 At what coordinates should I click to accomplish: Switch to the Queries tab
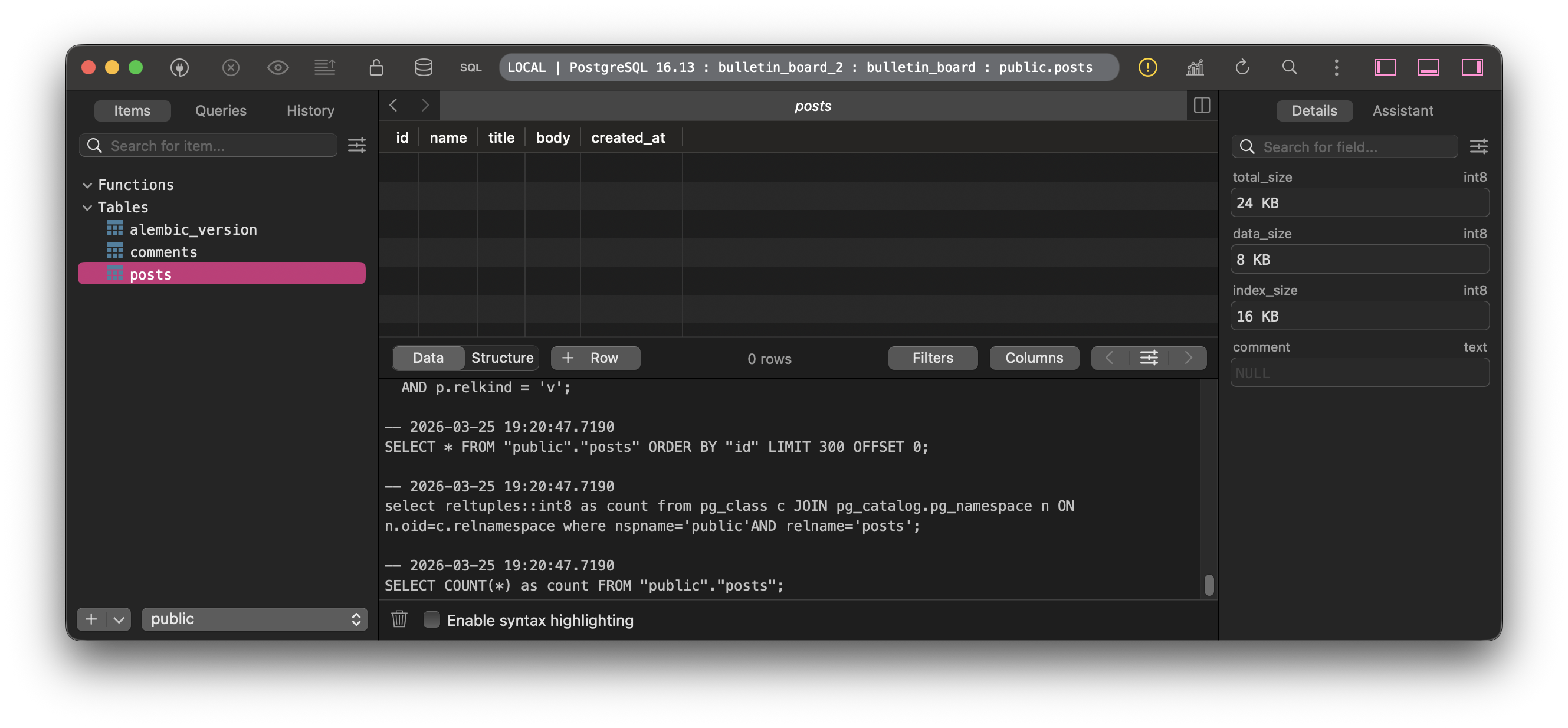click(221, 111)
